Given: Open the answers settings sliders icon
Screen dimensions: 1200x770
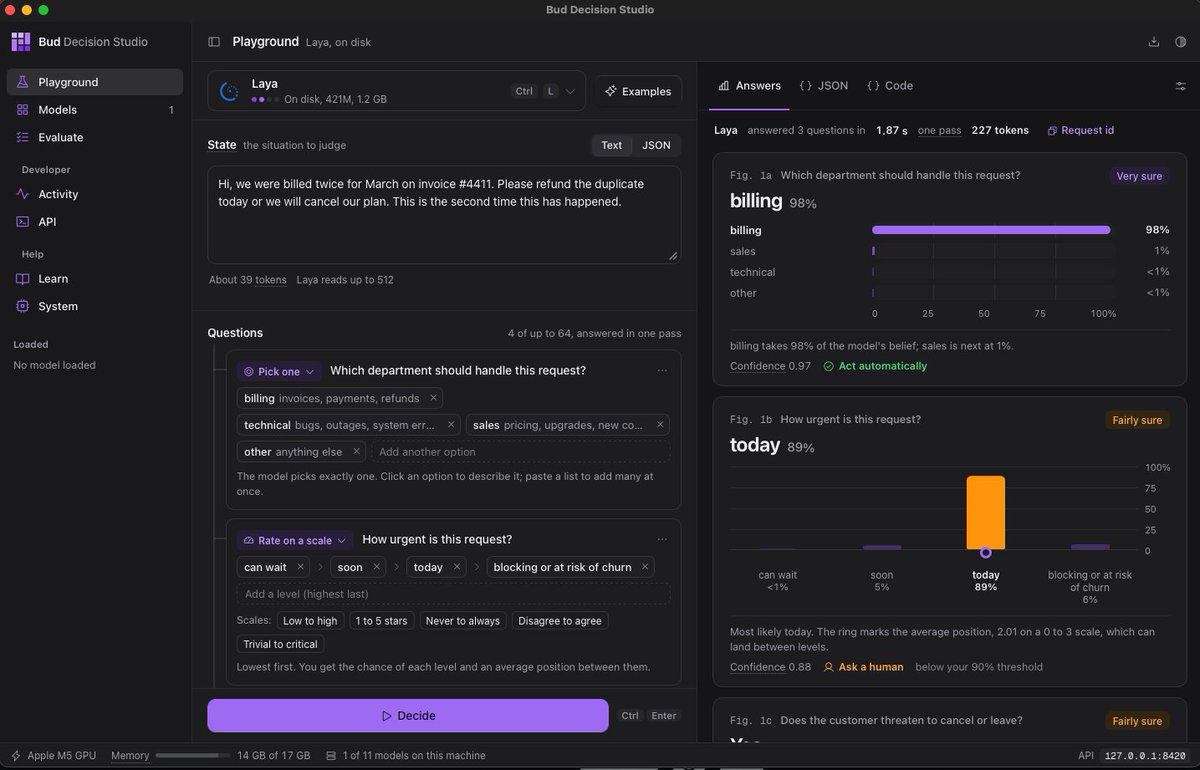Looking at the screenshot, I should tap(1180, 86).
